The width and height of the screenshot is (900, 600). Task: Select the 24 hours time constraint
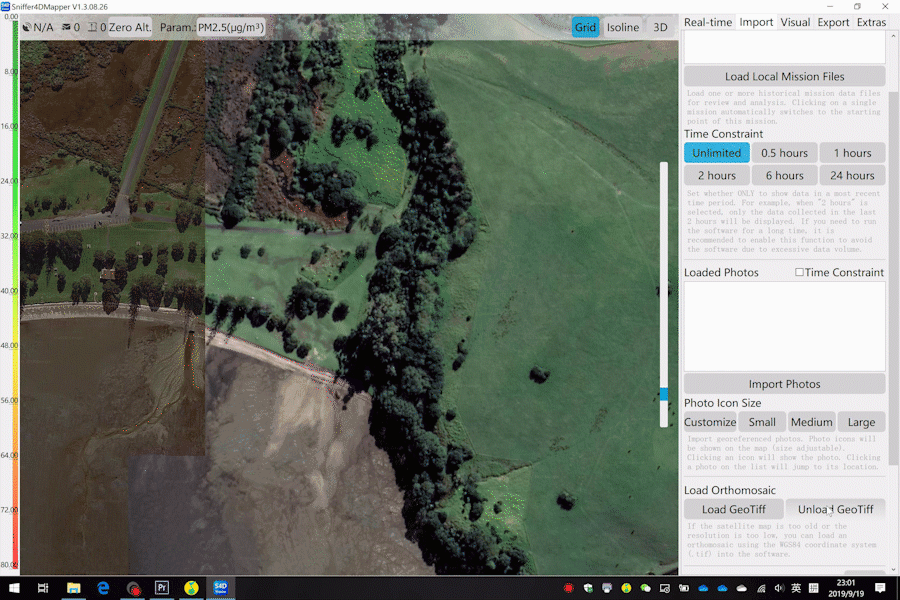852,176
